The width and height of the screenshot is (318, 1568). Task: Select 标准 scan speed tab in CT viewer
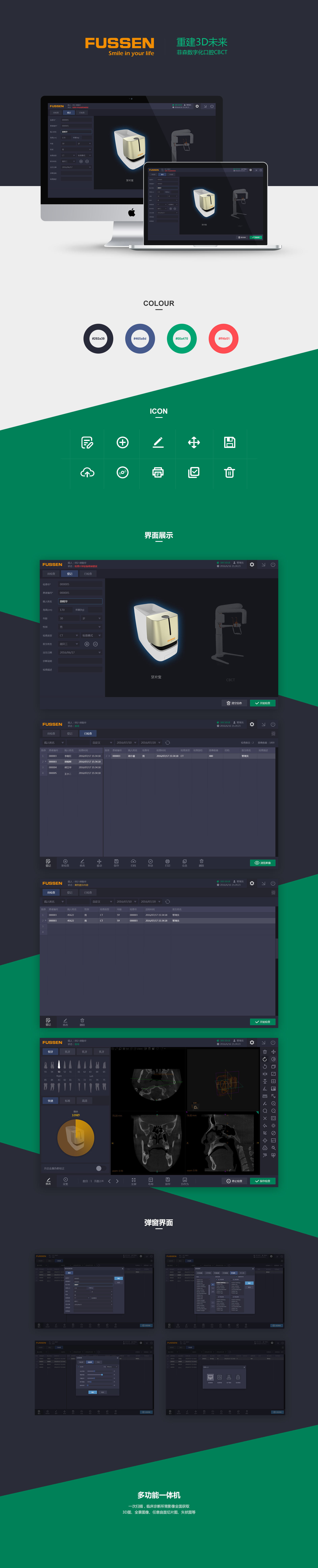point(68,1101)
